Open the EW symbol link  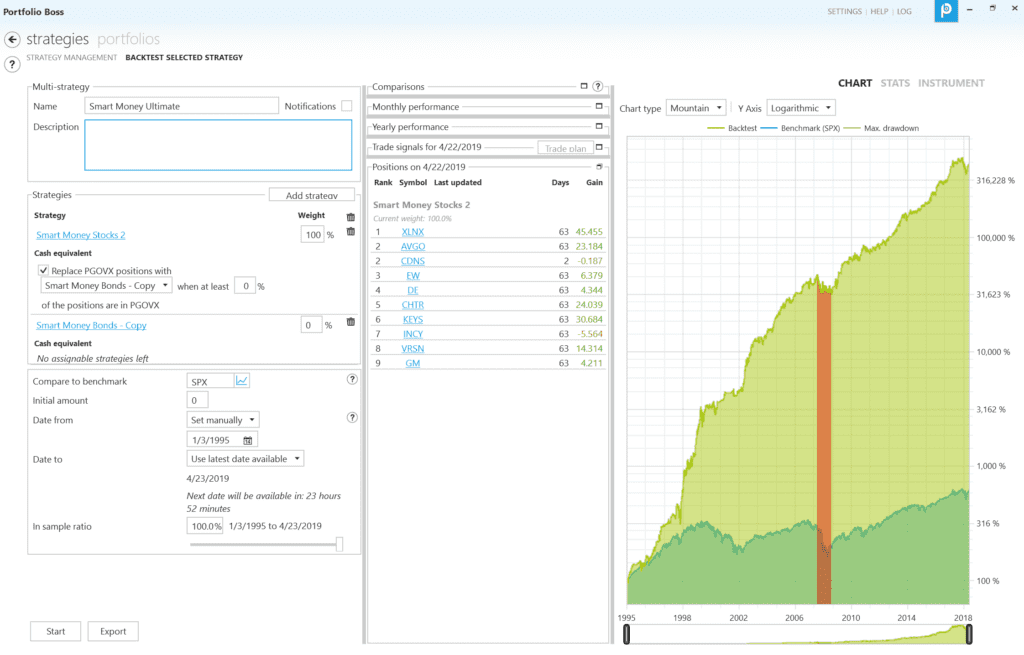[x=413, y=276]
